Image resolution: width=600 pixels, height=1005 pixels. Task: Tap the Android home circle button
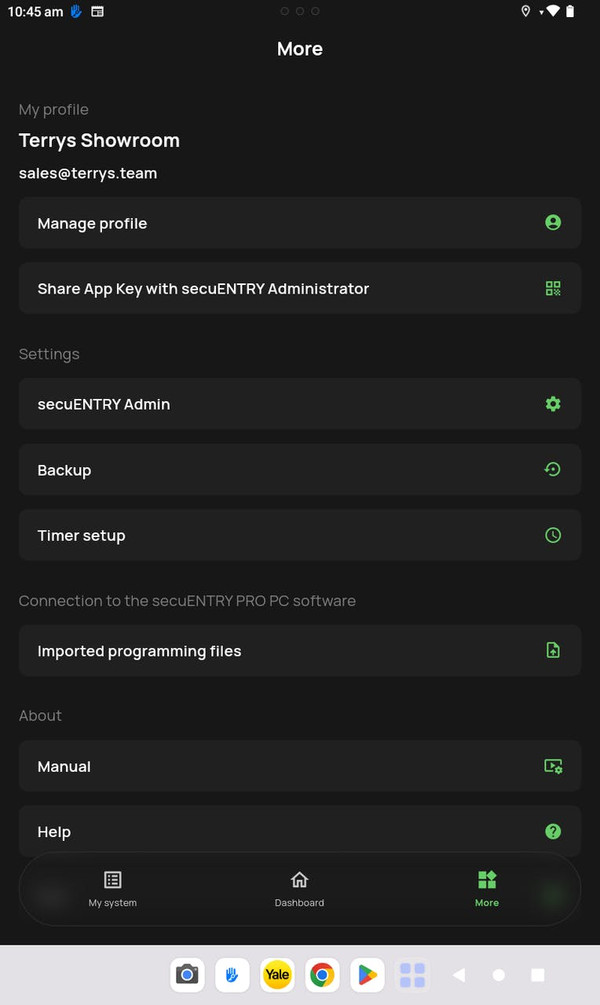click(499, 975)
